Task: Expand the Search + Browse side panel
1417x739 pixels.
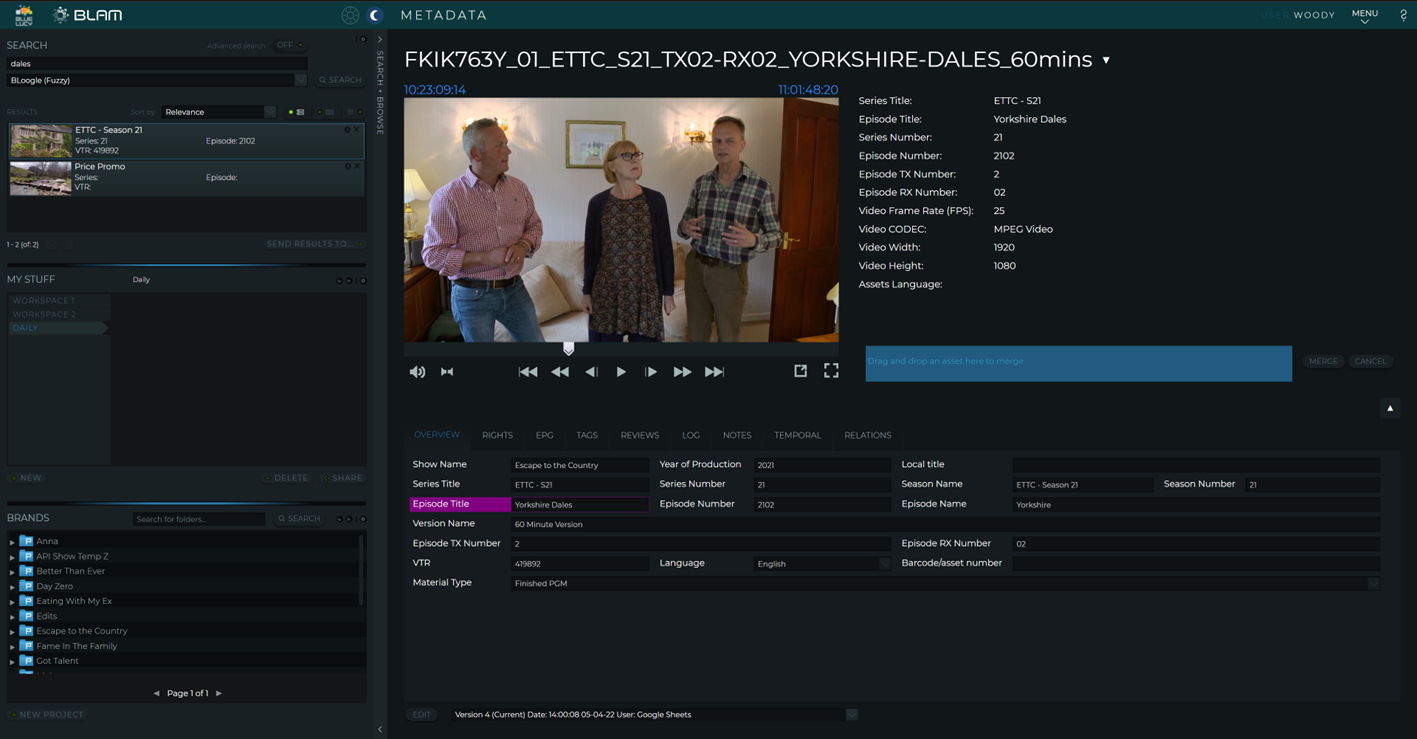Action: (379, 40)
